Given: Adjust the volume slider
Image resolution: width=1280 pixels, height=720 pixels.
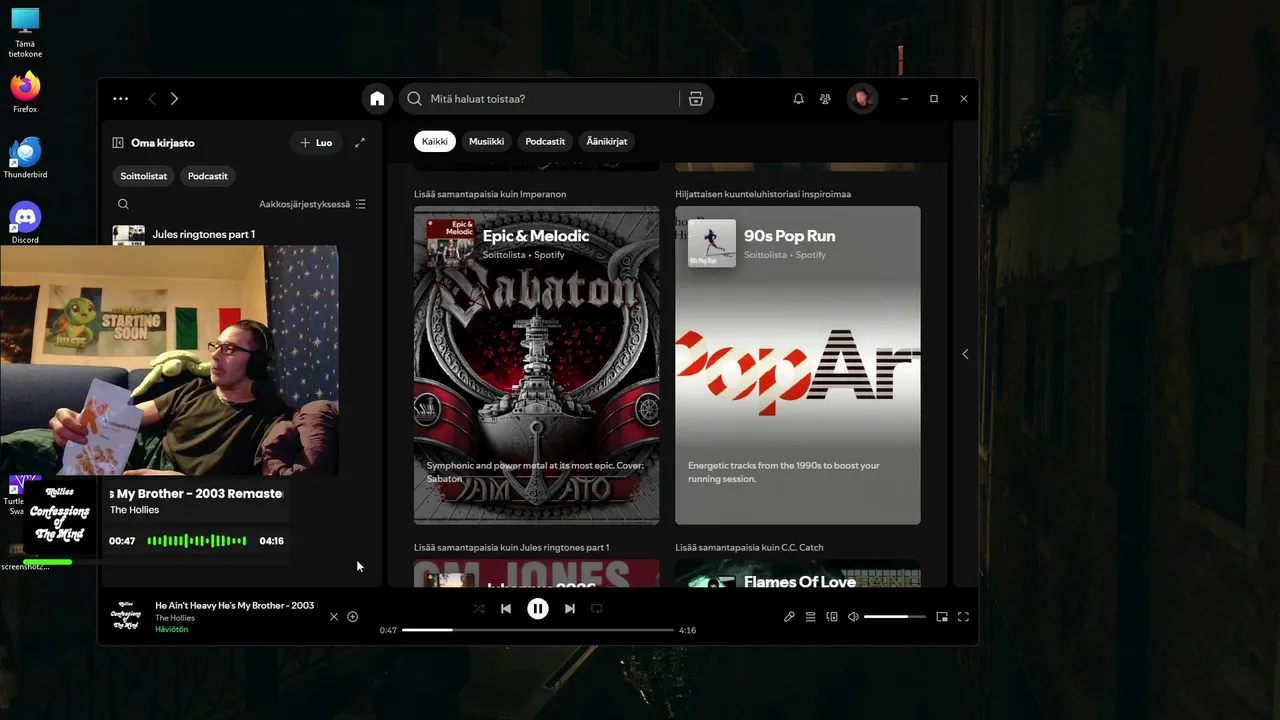Looking at the screenshot, I should click(x=893, y=617).
